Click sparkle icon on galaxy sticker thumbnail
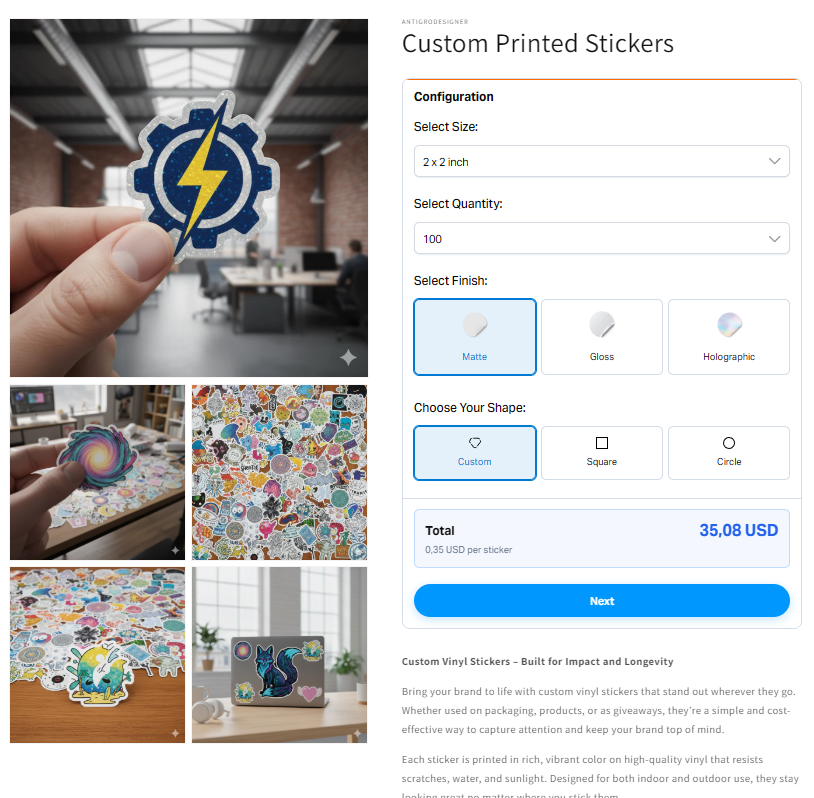814x798 pixels. point(175,550)
